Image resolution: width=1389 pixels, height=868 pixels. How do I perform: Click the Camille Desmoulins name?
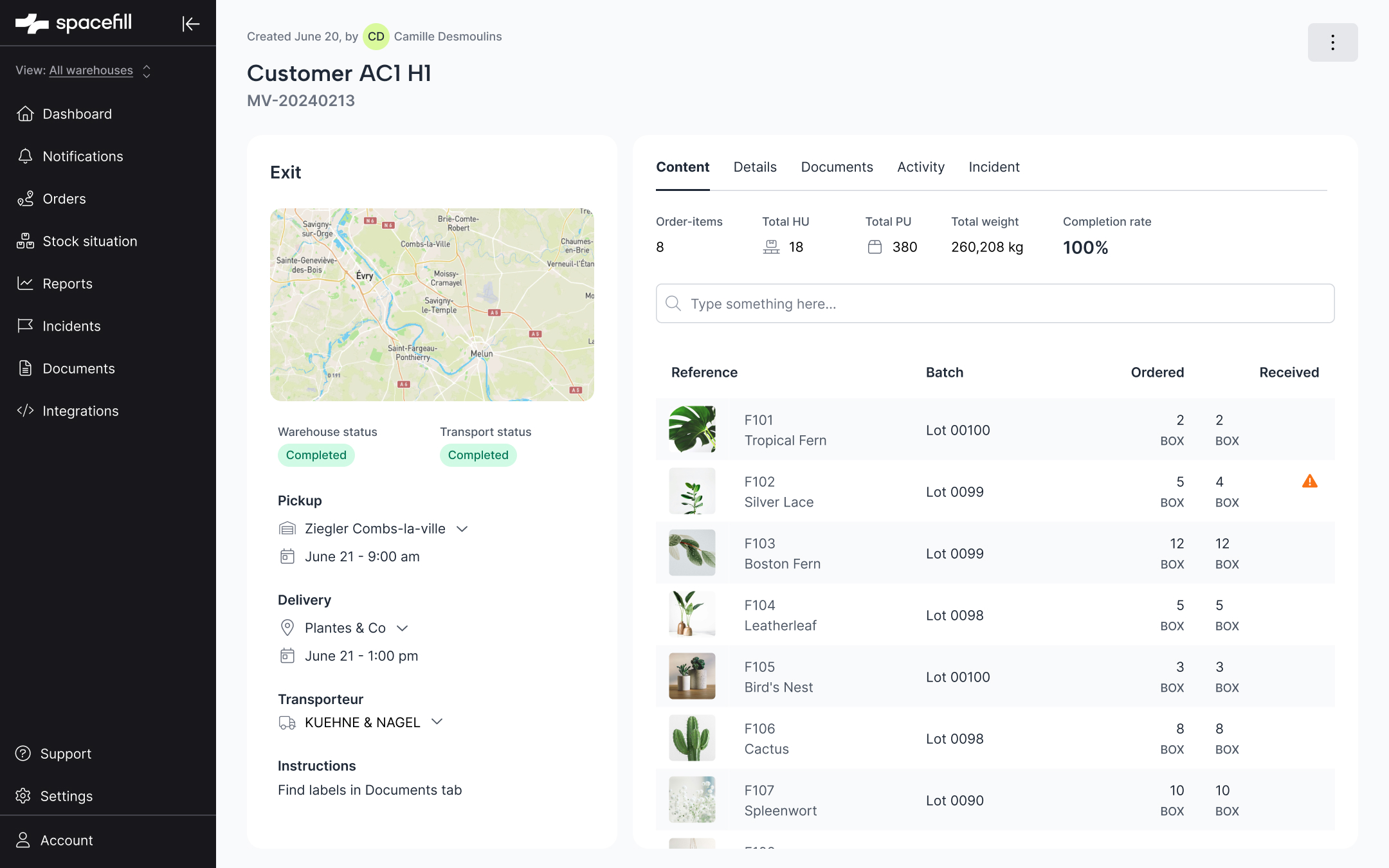coord(448,37)
